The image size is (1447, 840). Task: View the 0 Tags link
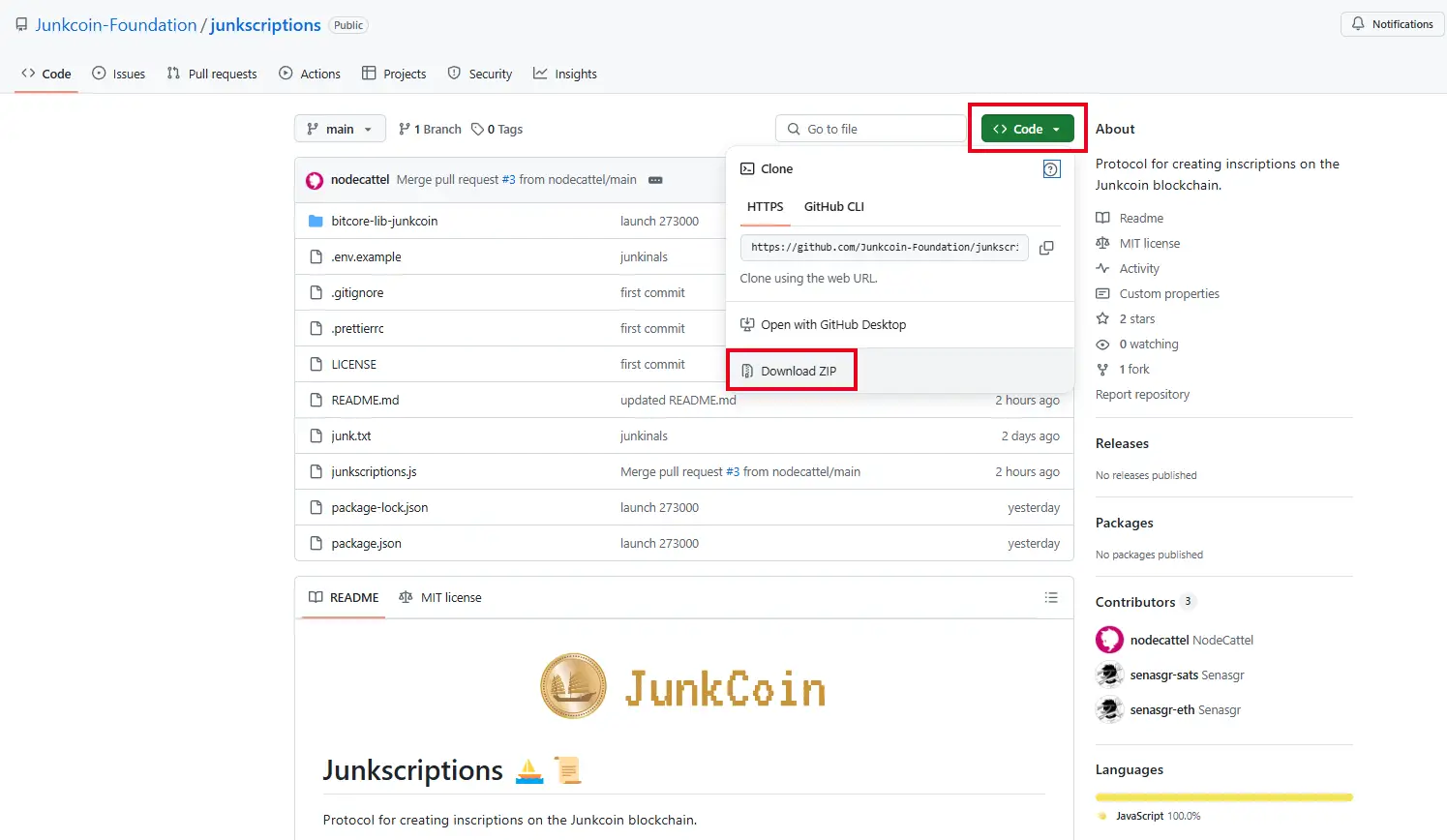497,130
